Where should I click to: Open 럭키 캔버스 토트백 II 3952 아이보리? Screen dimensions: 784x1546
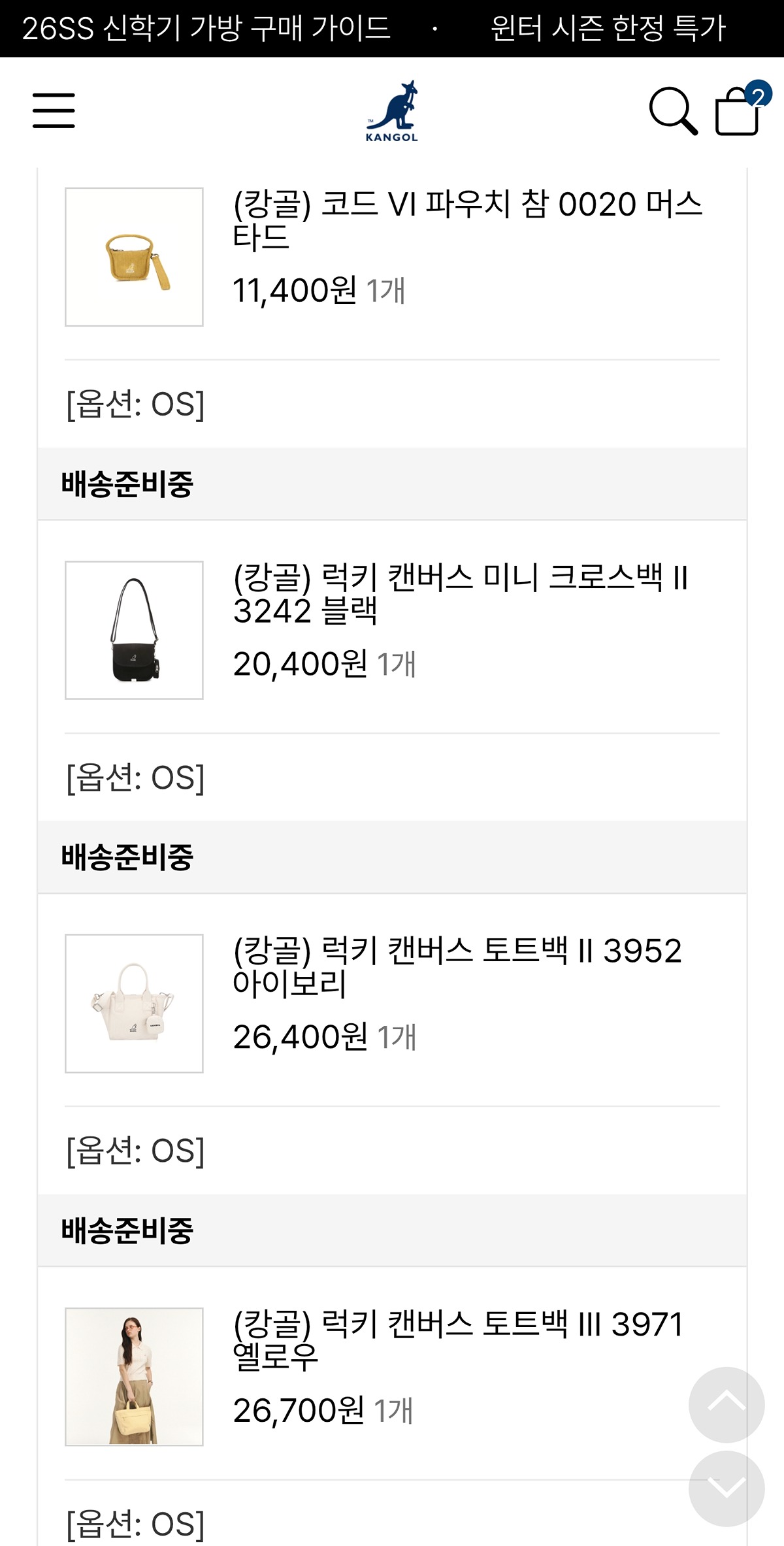point(457,967)
